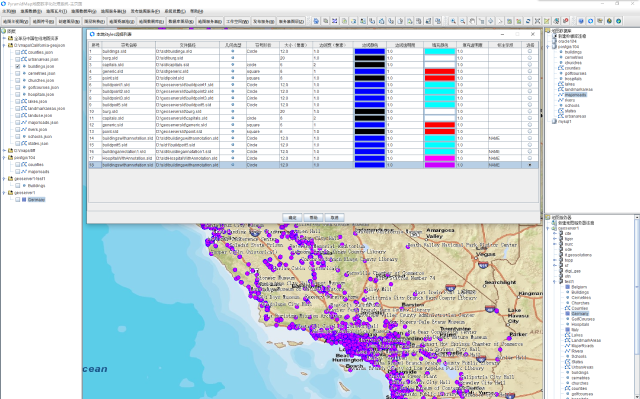Image resolution: width=640 pixels, height=399 pixels.
Task: Check the urbanareas.json layer checkbox
Action: point(18,59)
